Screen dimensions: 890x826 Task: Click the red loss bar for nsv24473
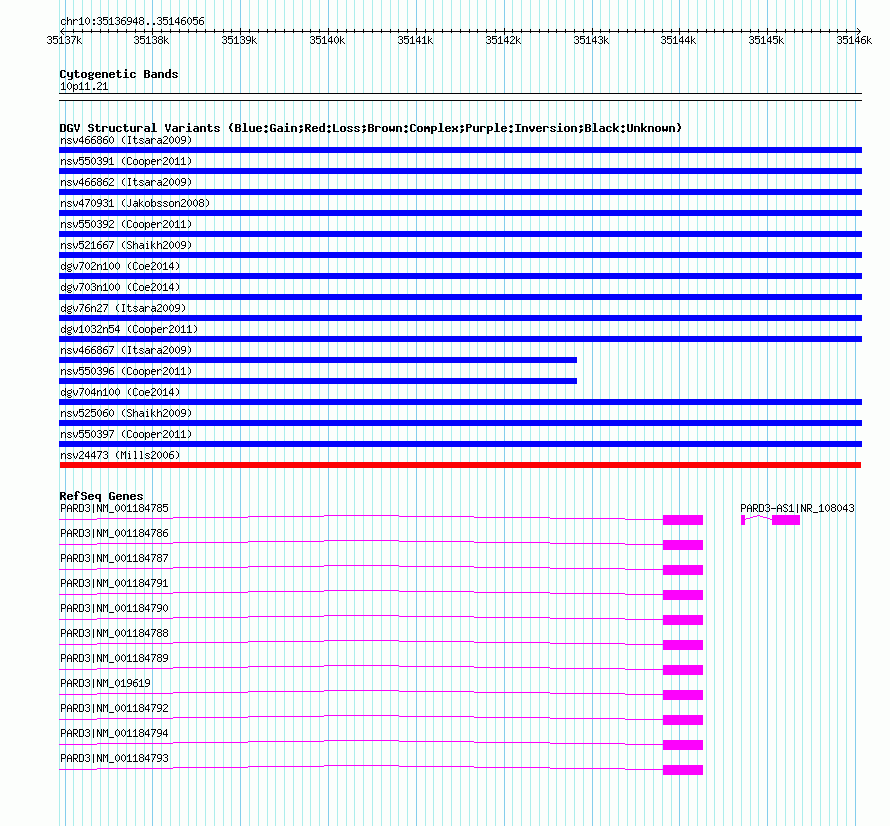coord(460,465)
